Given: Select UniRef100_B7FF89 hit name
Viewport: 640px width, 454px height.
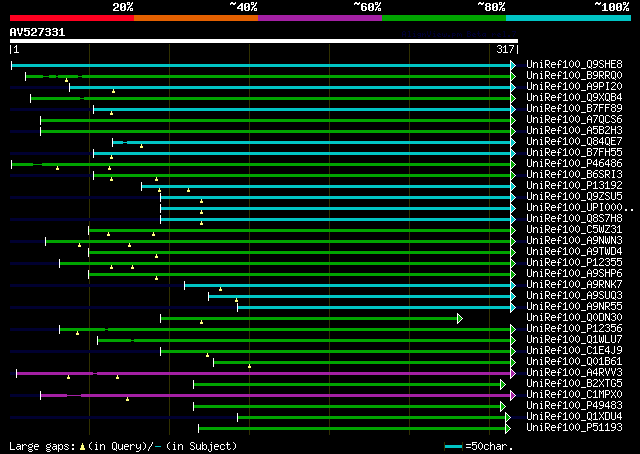Looking at the screenshot, I should click(x=574, y=109).
